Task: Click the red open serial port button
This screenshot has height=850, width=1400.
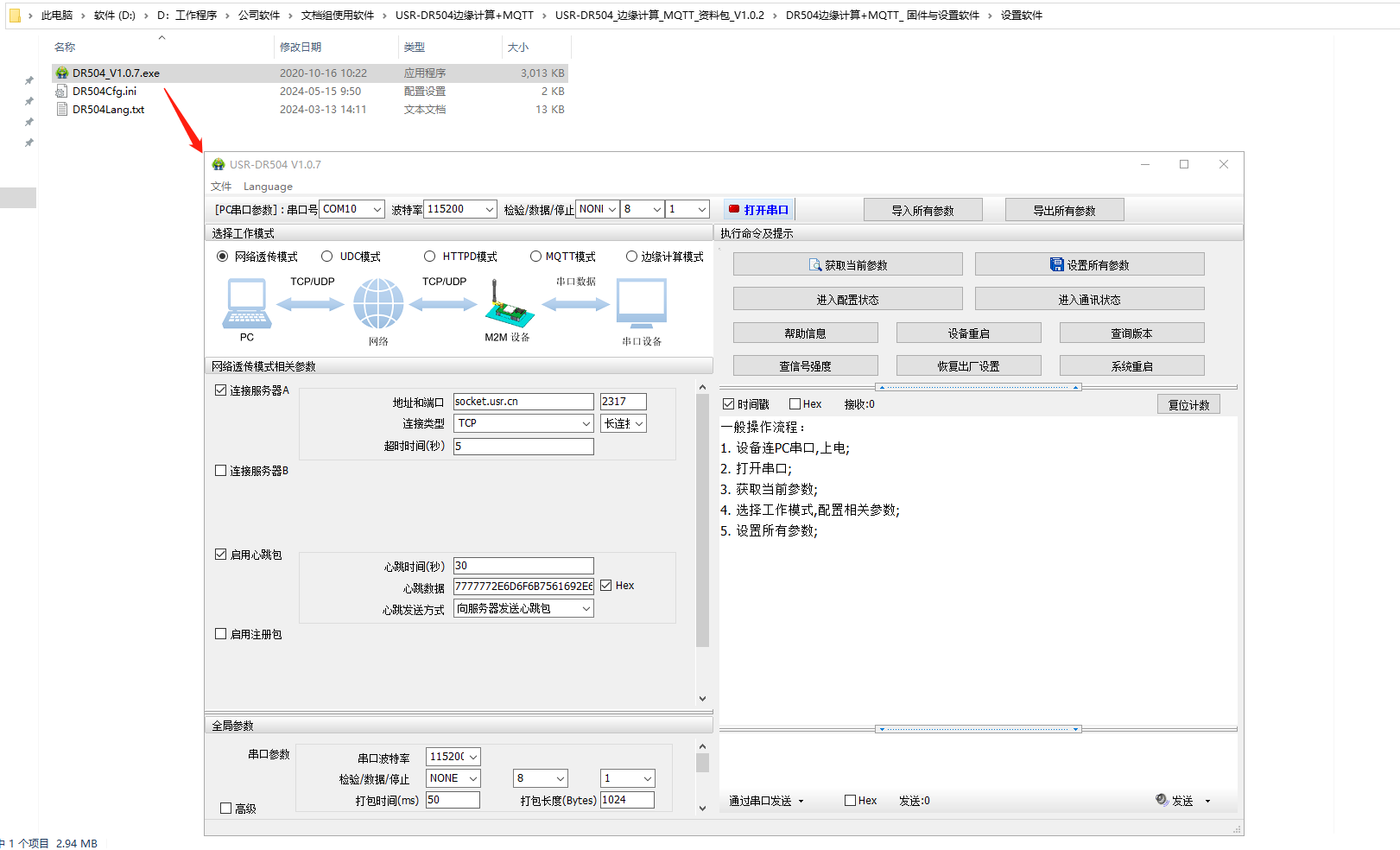Action: 758,210
